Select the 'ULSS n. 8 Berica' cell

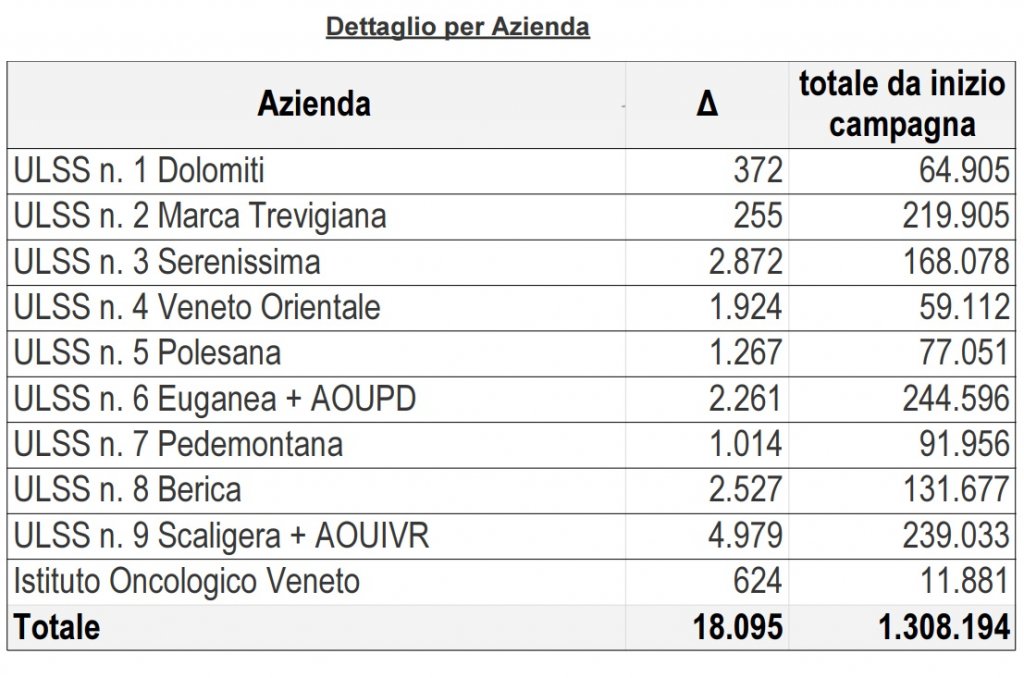(127, 490)
